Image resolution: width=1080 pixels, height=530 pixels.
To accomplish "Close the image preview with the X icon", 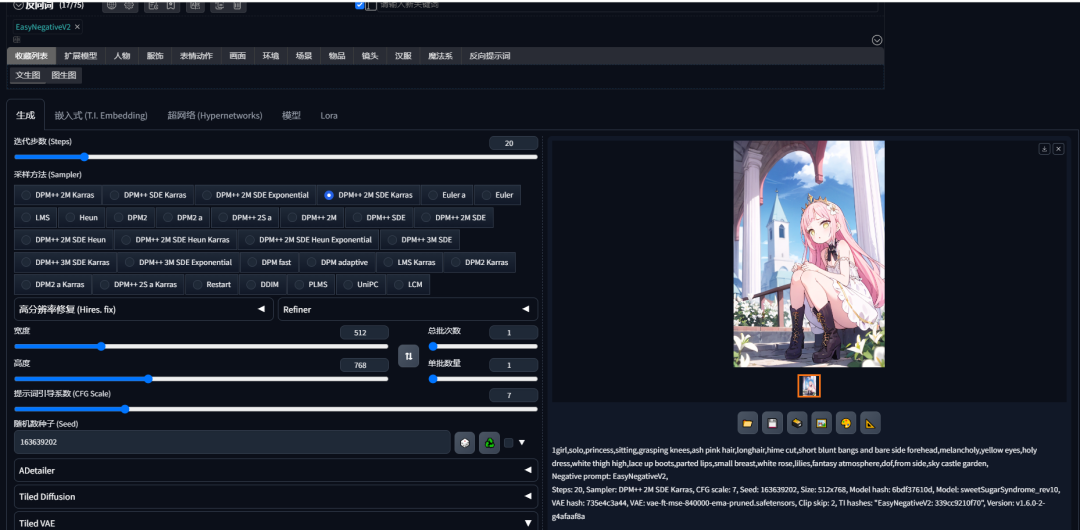I will point(1059,149).
